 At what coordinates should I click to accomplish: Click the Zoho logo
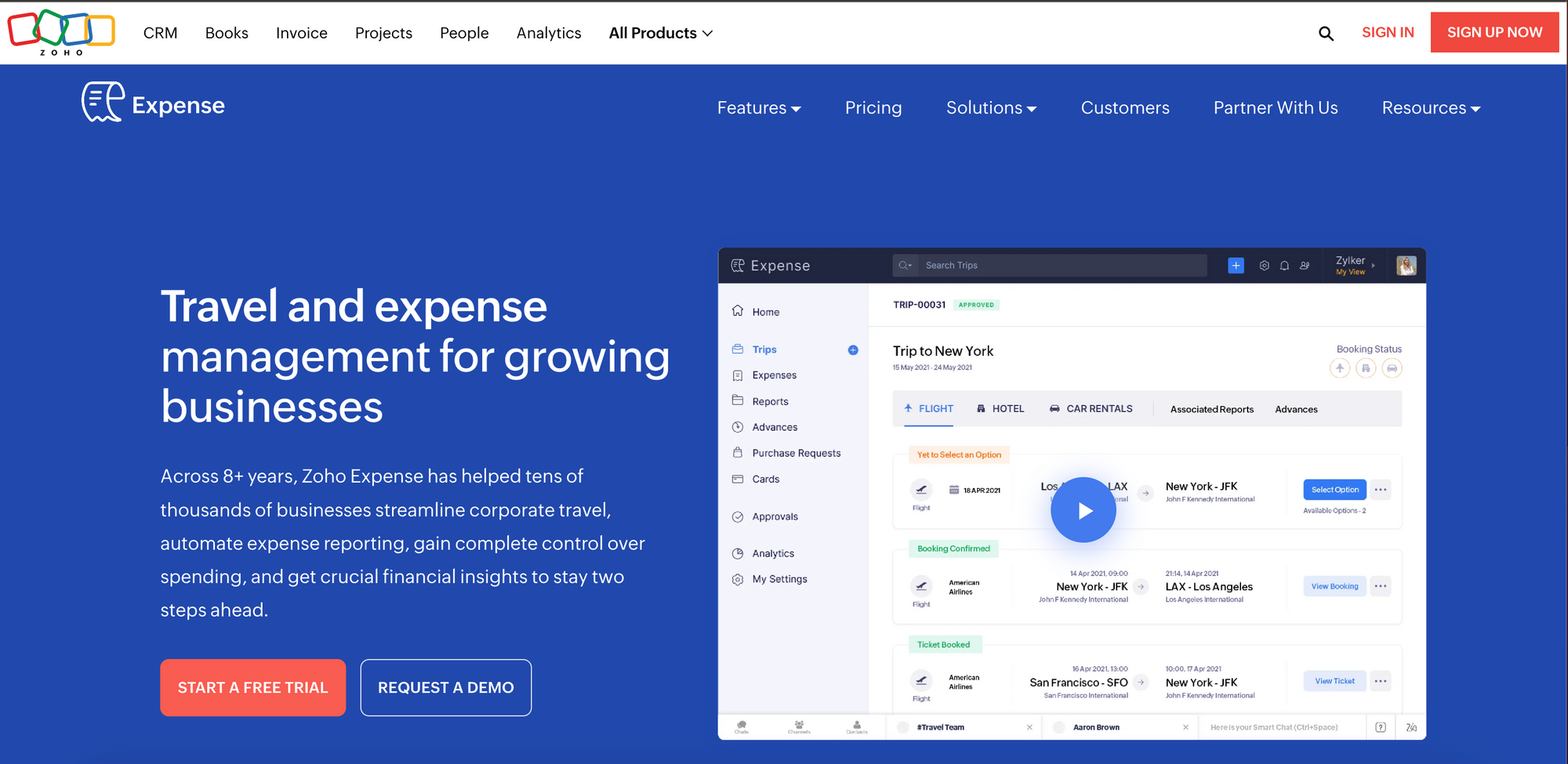click(x=61, y=32)
